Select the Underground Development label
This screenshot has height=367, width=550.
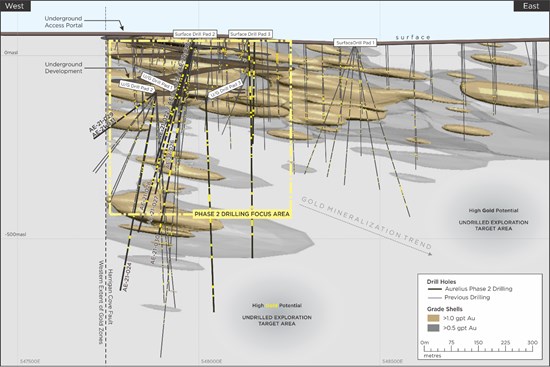[x=63, y=67]
